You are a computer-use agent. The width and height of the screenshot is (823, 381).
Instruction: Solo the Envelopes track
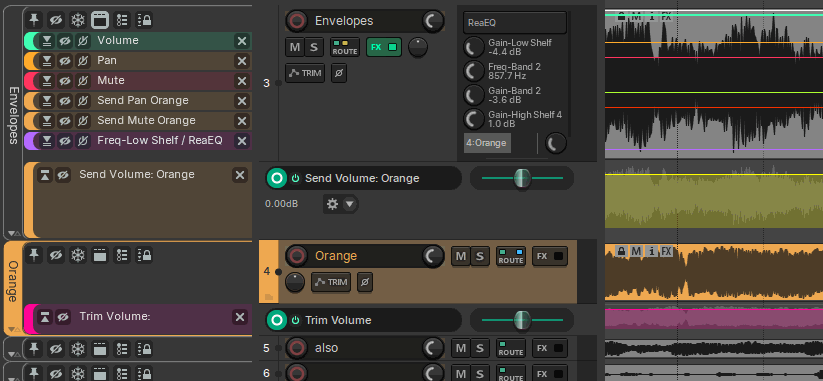[x=313, y=47]
